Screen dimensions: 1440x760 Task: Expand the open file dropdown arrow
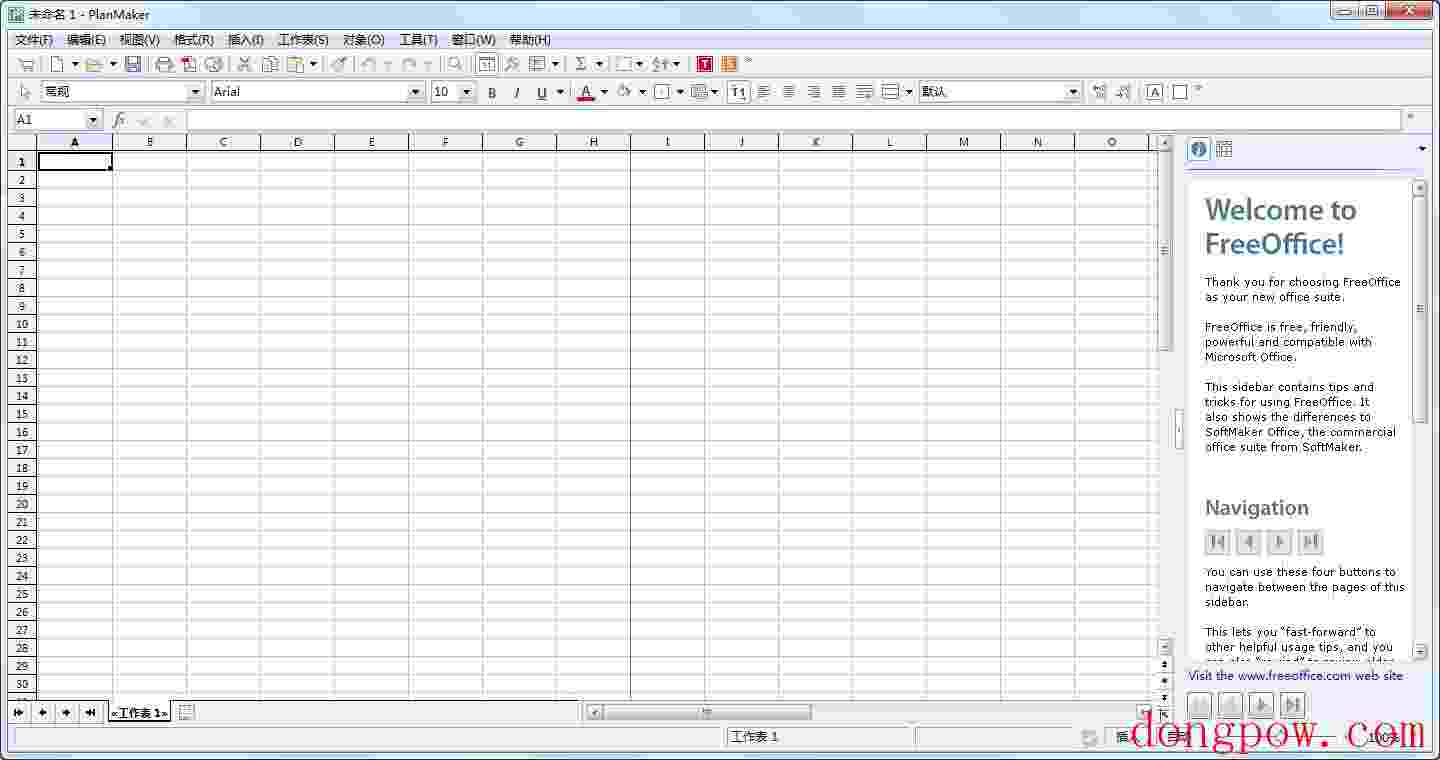pos(112,64)
